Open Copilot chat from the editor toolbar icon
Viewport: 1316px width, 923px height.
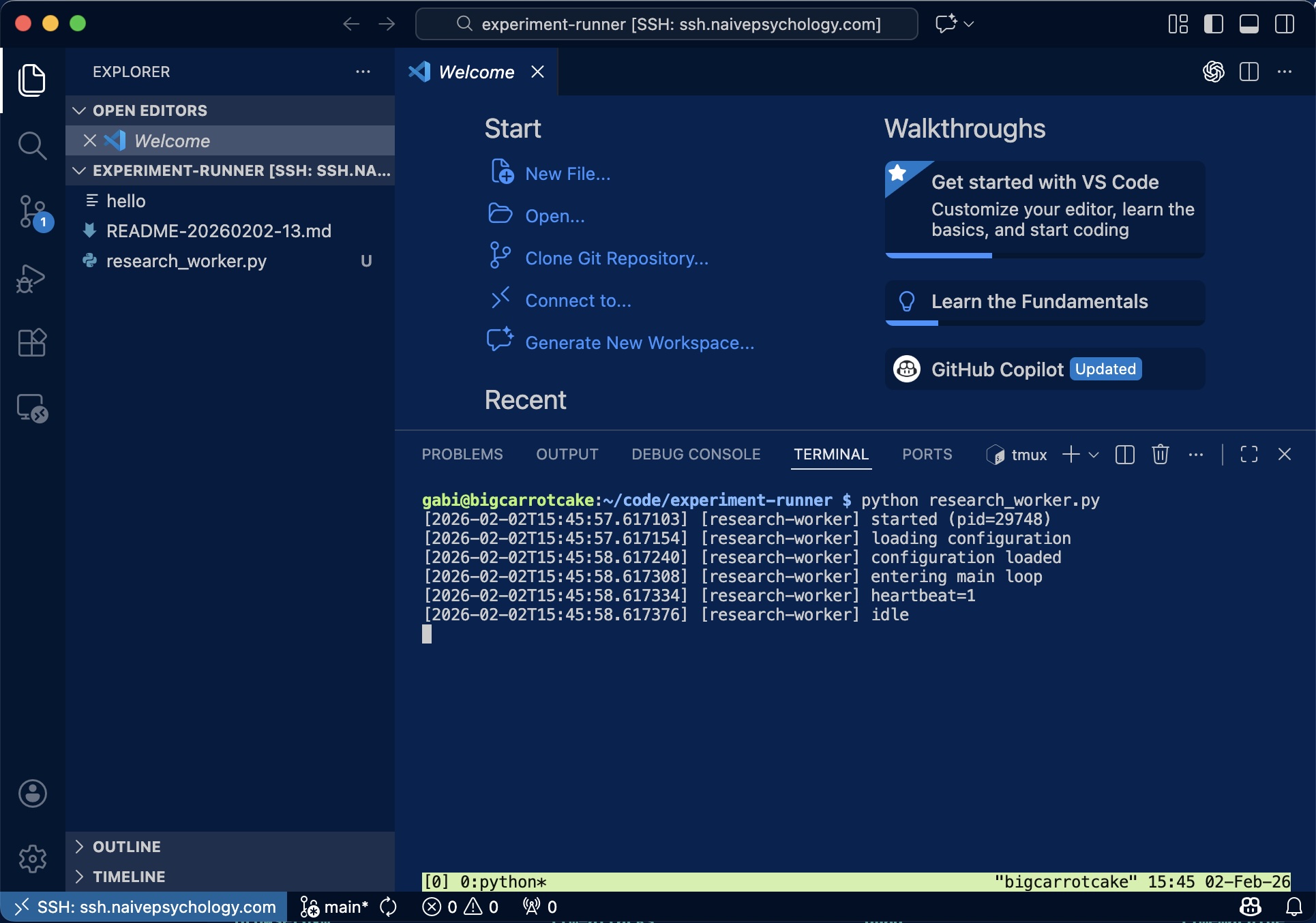[1213, 72]
